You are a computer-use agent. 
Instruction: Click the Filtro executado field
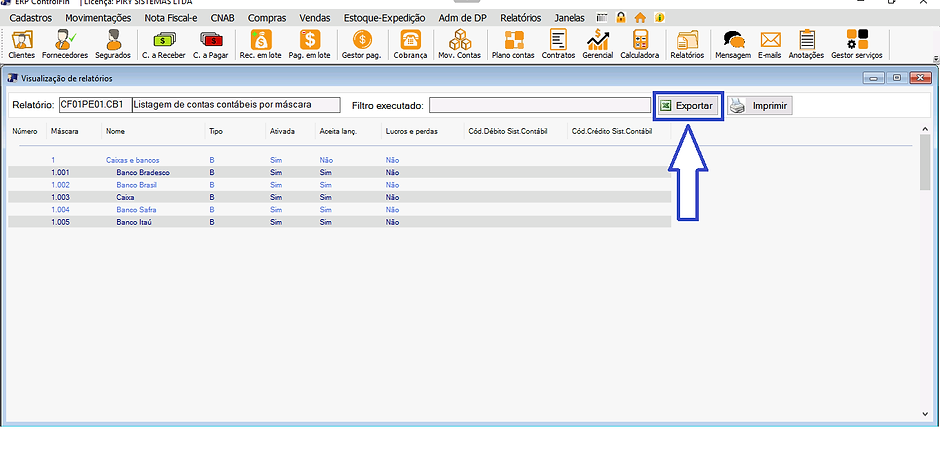(540, 105)
